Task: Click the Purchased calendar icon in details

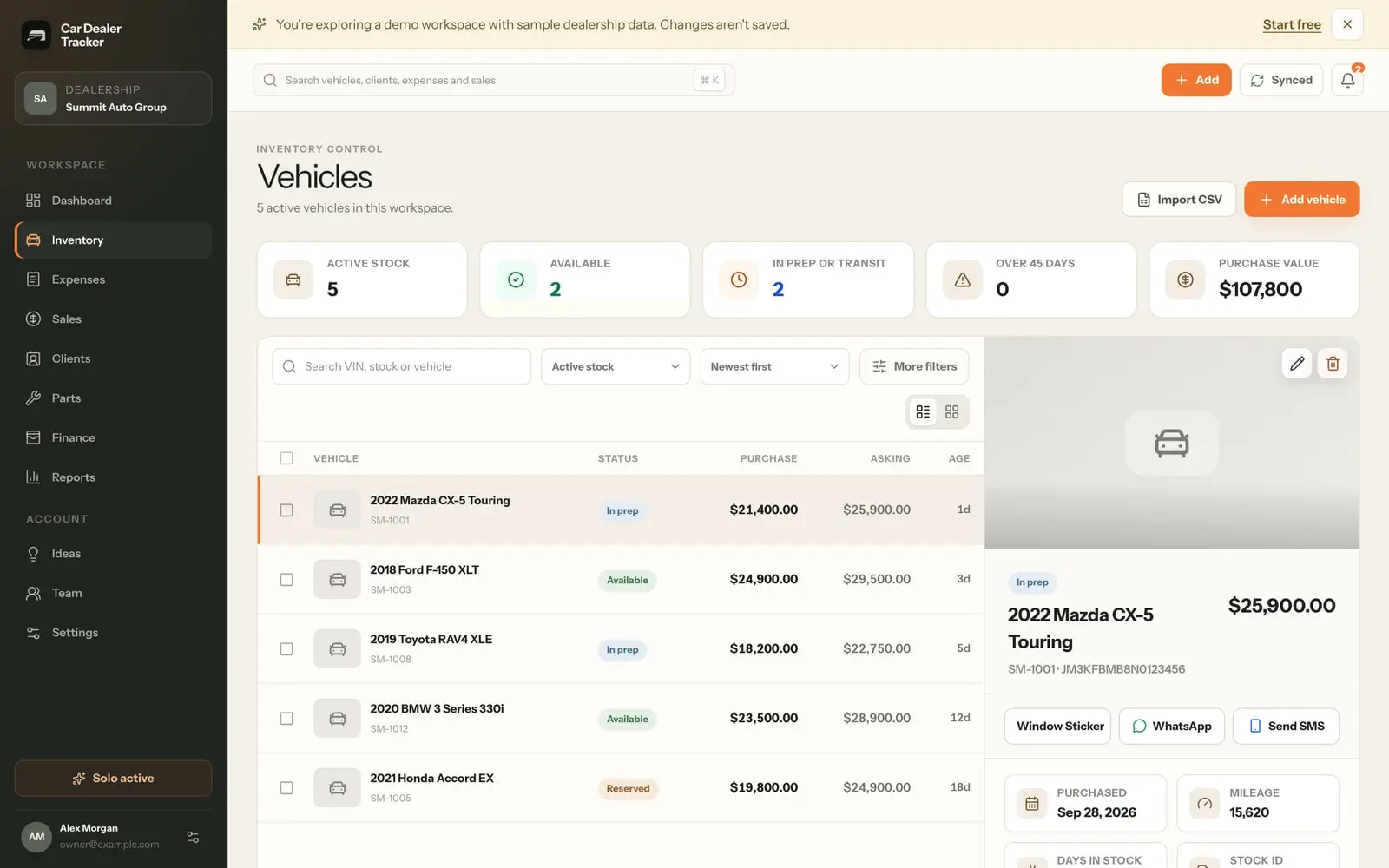Action: pyautogui.click(x=1031, y=803)
